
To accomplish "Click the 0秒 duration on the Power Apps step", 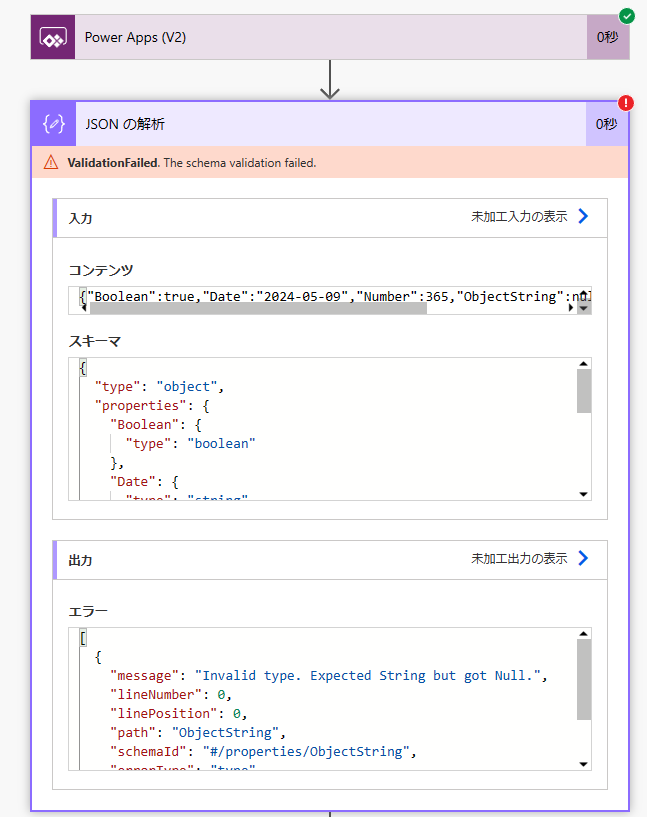I will (x=607, y=36).
